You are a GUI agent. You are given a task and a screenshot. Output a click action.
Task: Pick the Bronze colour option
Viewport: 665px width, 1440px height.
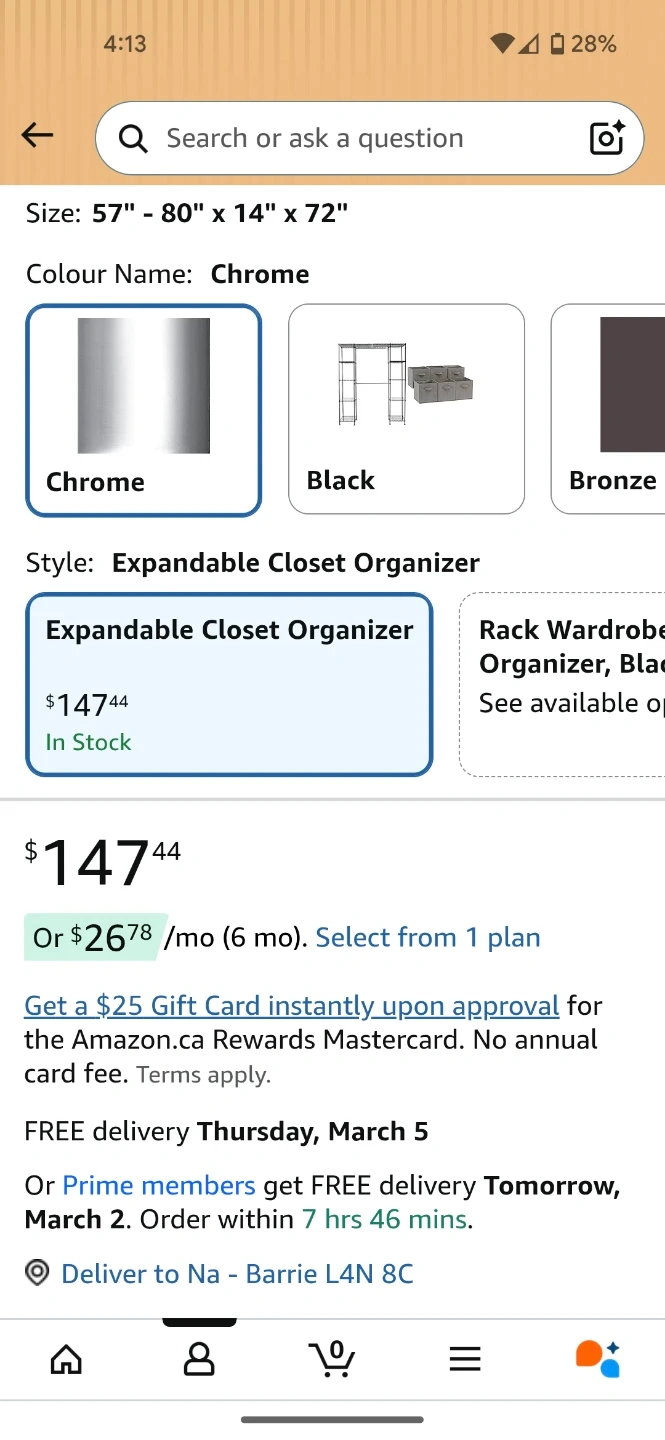click(x=610, y=409)
